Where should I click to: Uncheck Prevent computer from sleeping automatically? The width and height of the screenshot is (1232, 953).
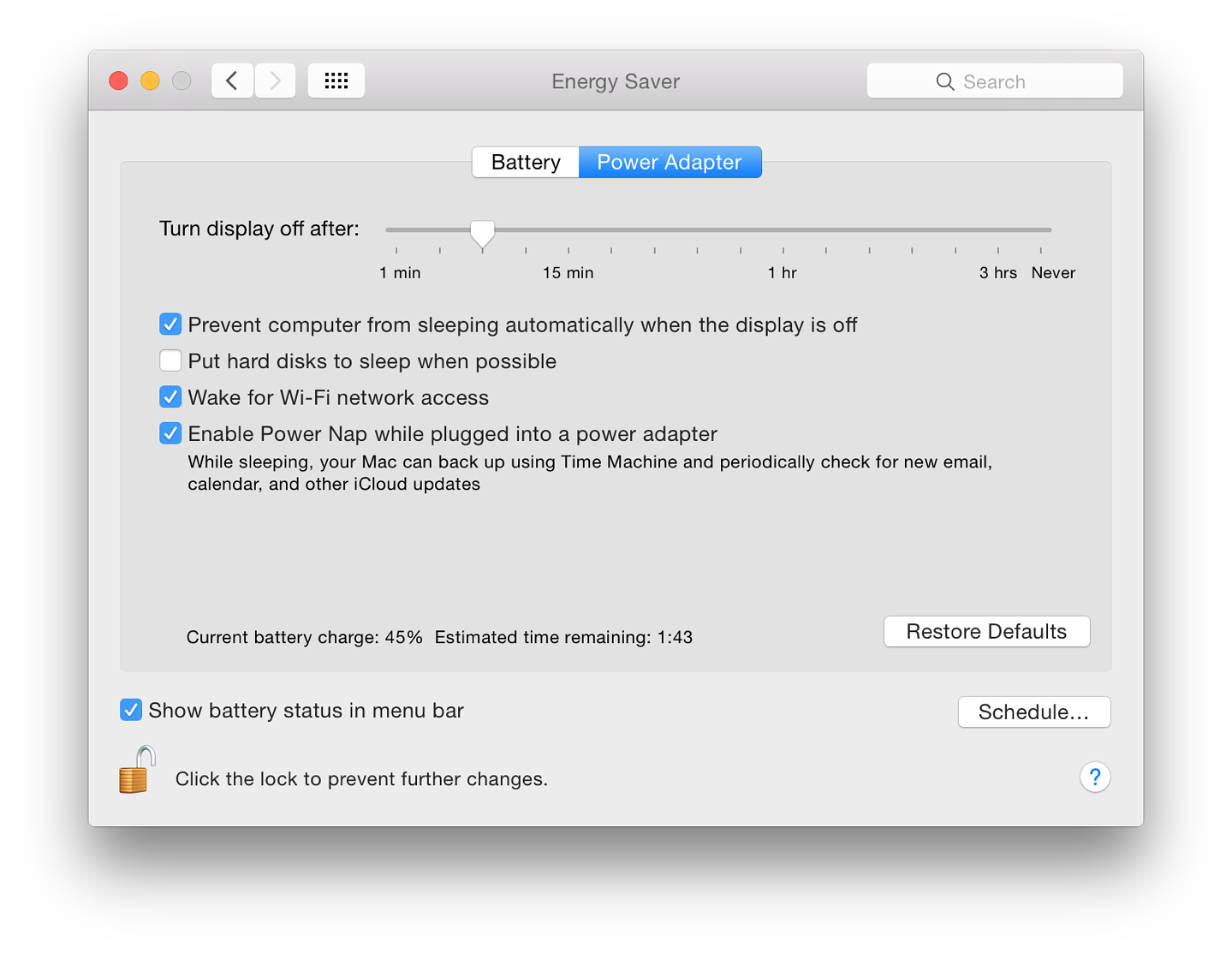tap(170, 325)
